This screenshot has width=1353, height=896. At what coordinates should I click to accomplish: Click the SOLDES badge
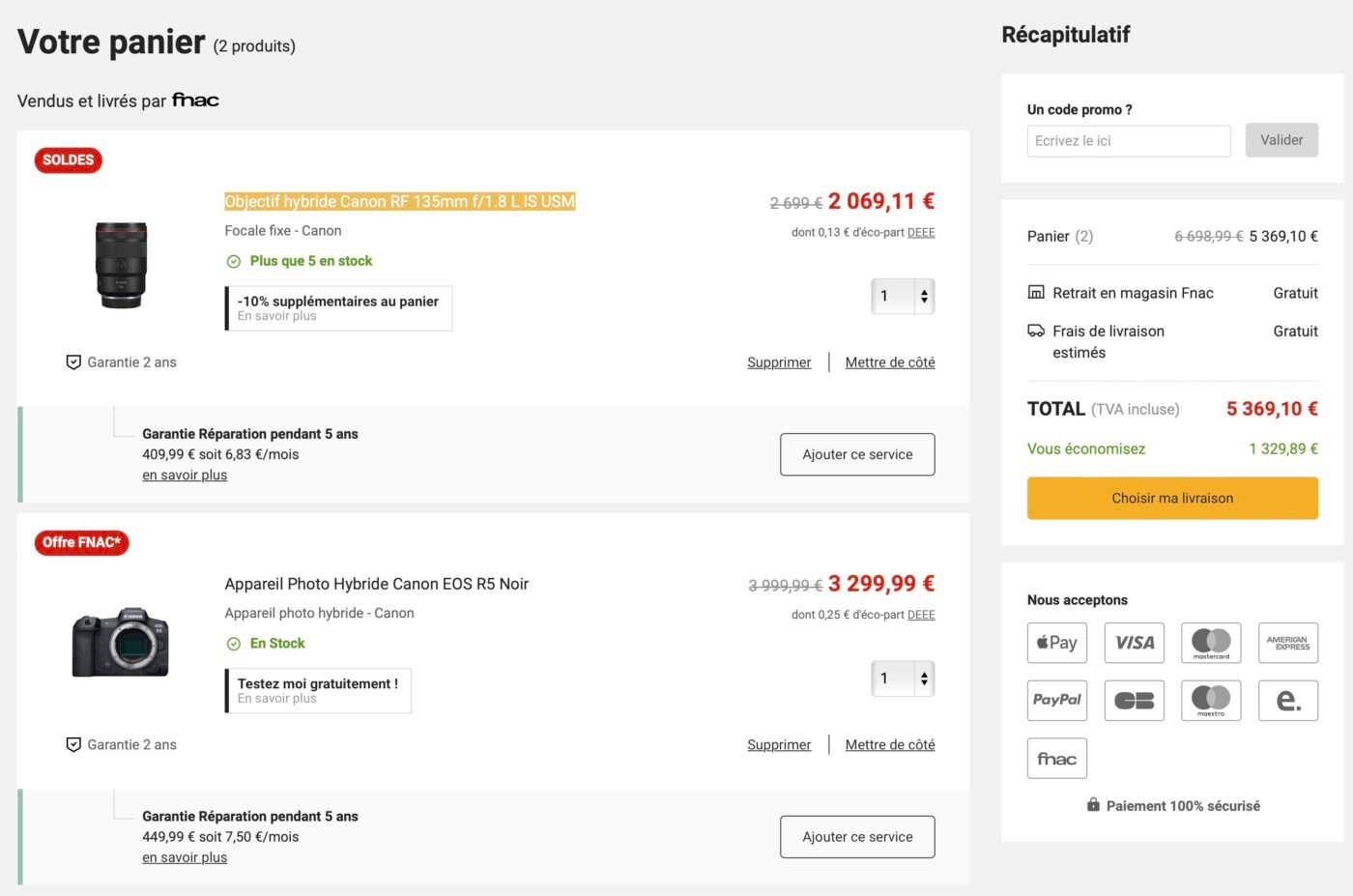pos(68,160)
